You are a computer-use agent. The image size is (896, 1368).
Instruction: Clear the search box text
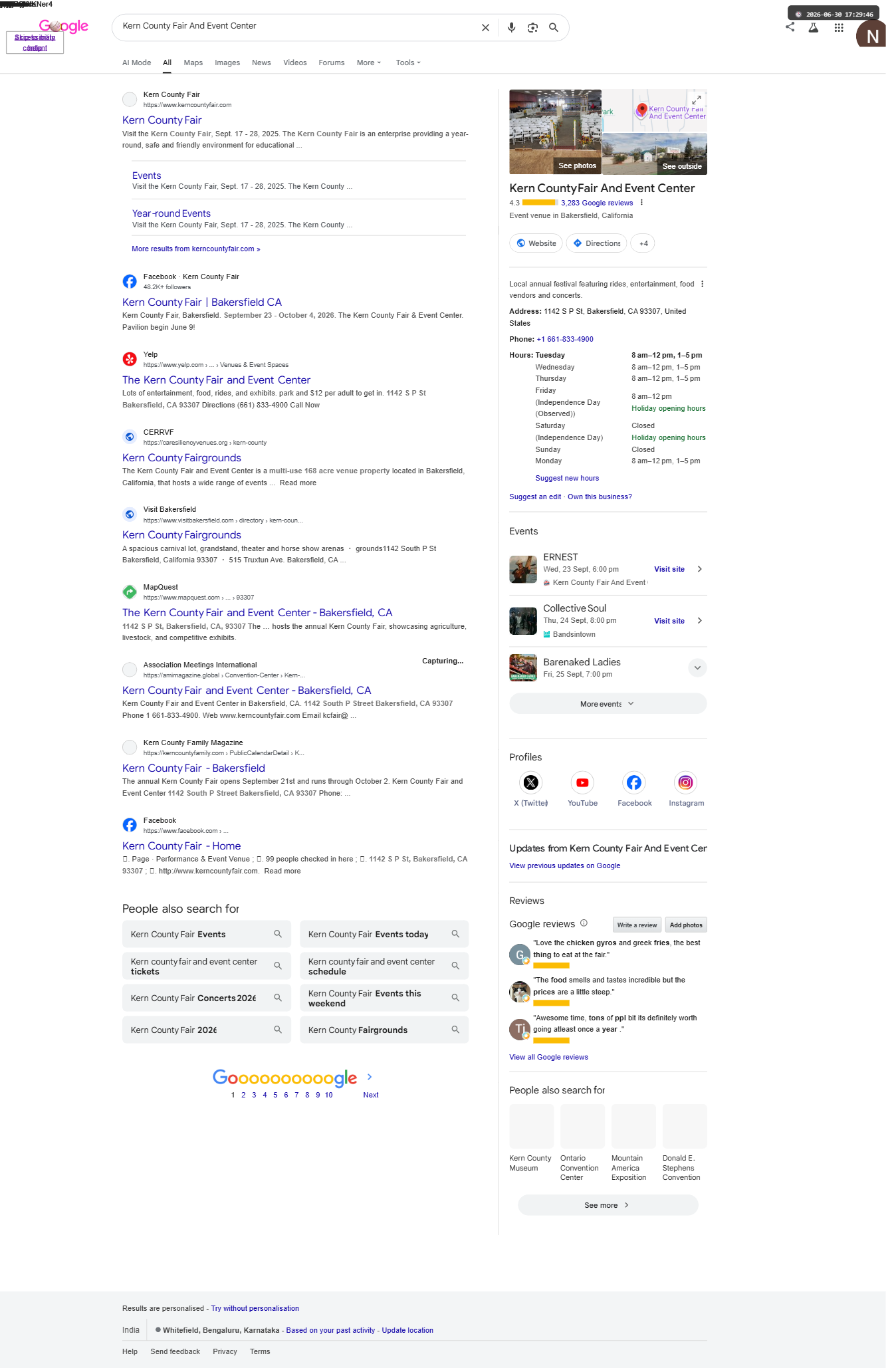pos(485,28)
